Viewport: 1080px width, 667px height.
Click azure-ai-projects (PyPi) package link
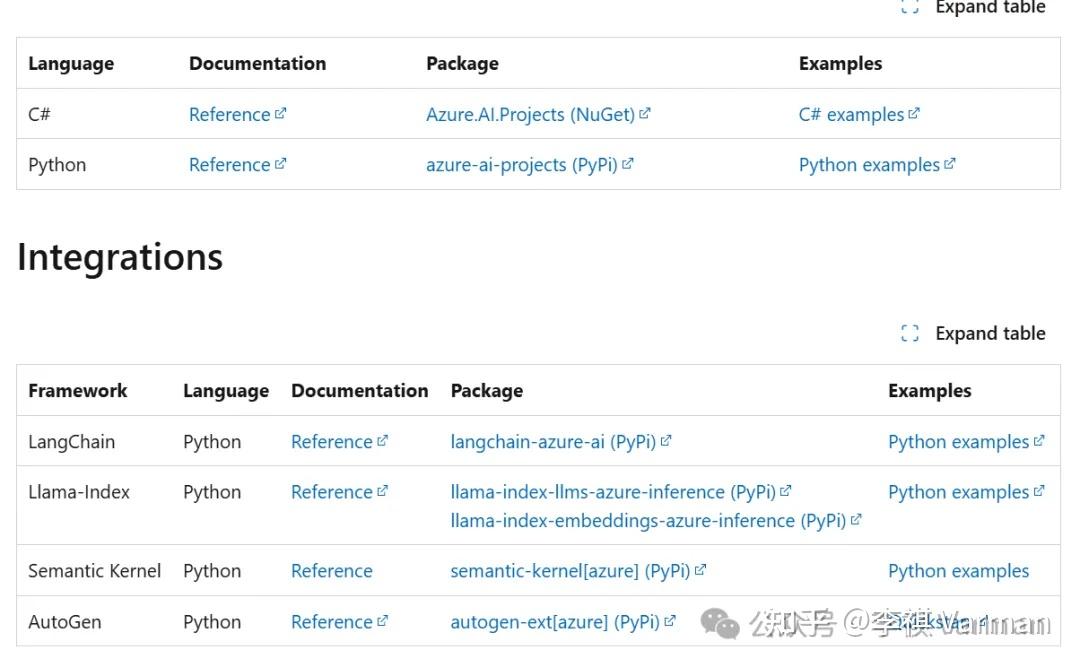(x=521, y=164)
